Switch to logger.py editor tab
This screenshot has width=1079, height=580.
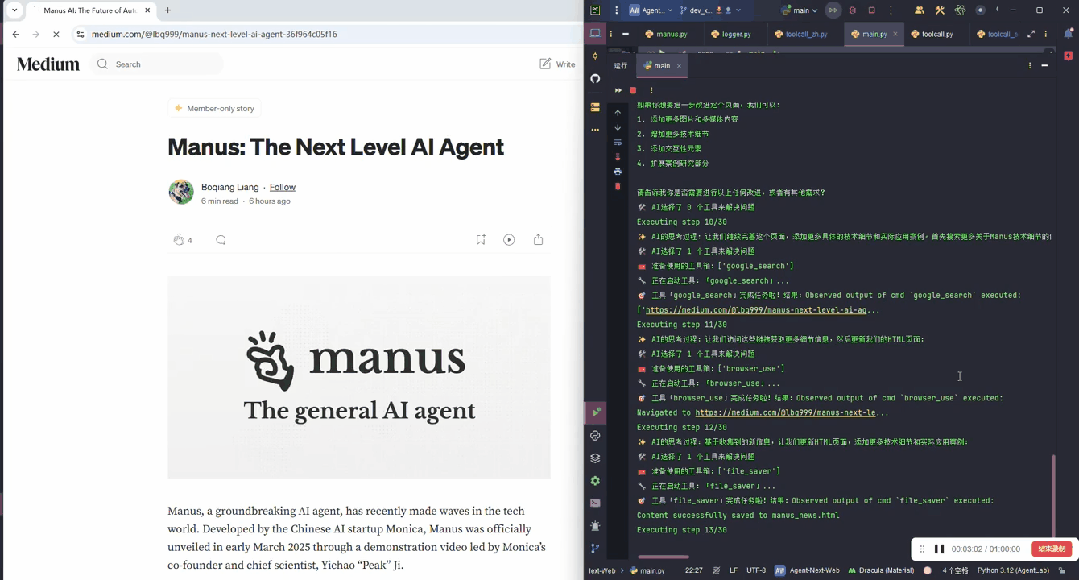coord(731,34)
